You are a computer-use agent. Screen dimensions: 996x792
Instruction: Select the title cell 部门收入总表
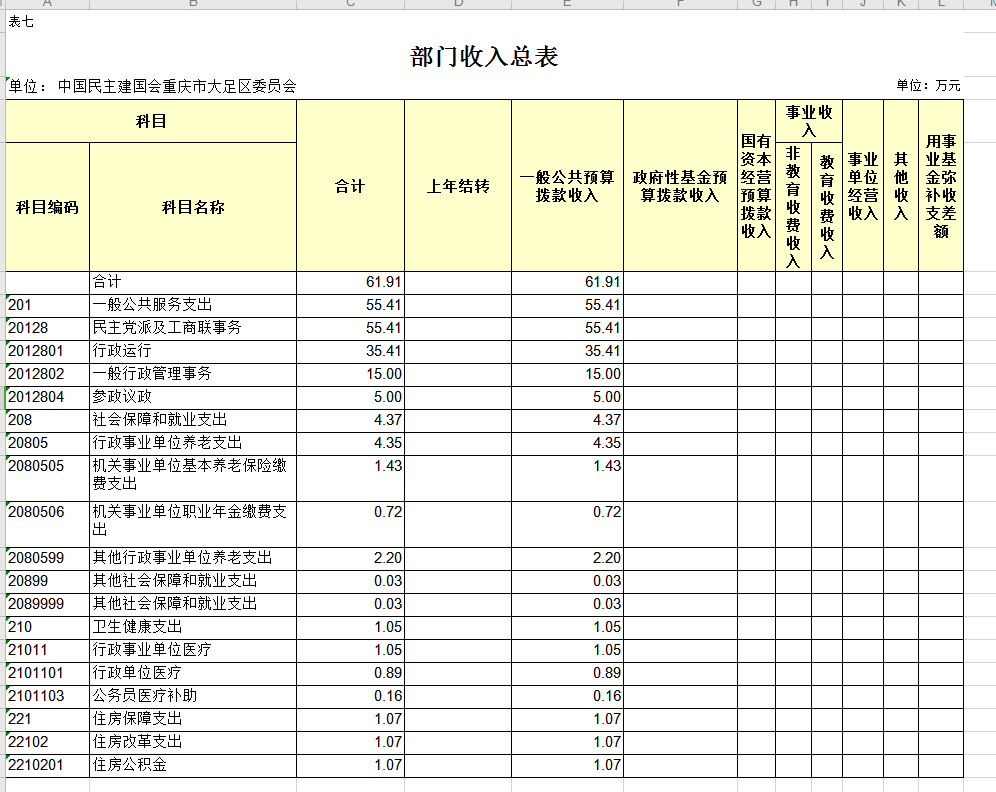click(x=484, y=57)
